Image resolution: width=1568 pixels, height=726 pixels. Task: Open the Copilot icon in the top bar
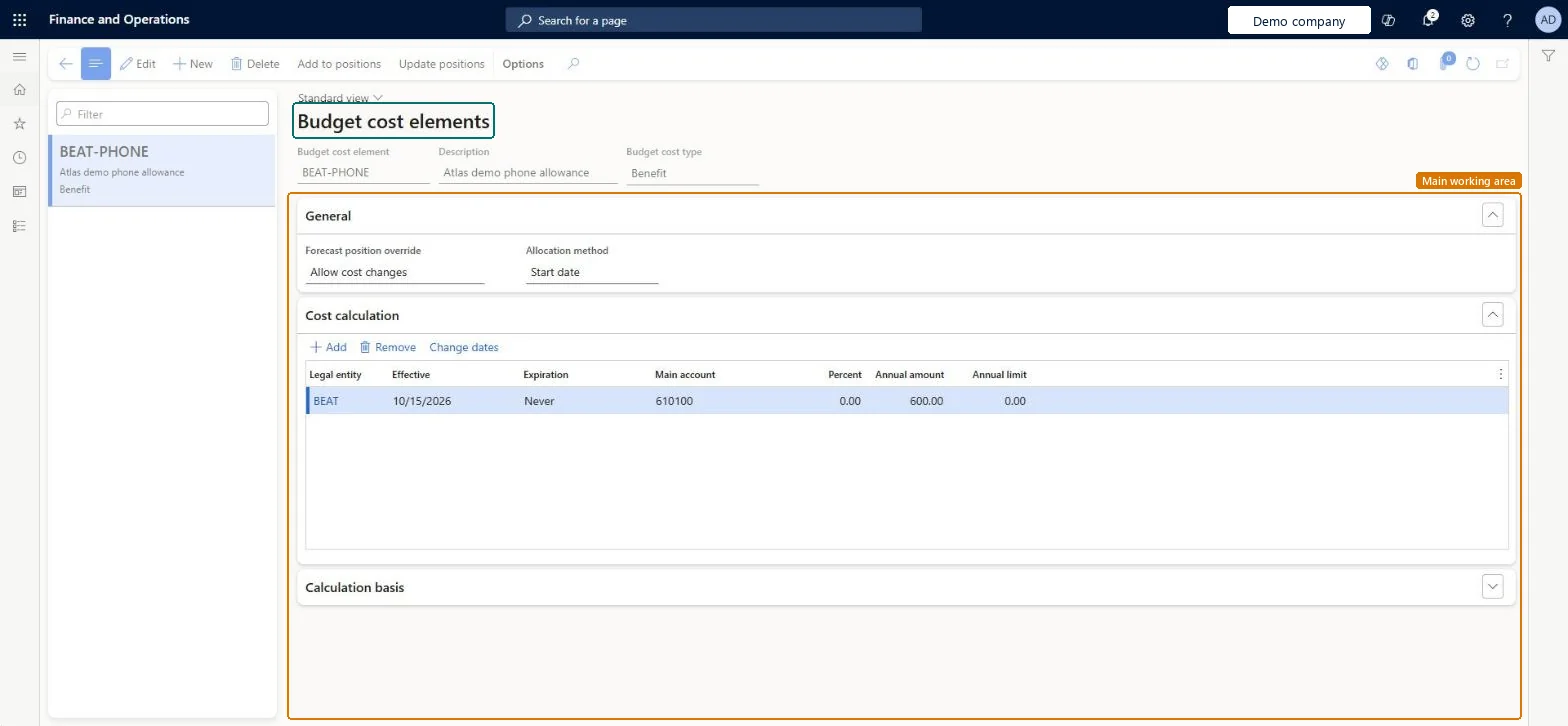point(1388,20)
